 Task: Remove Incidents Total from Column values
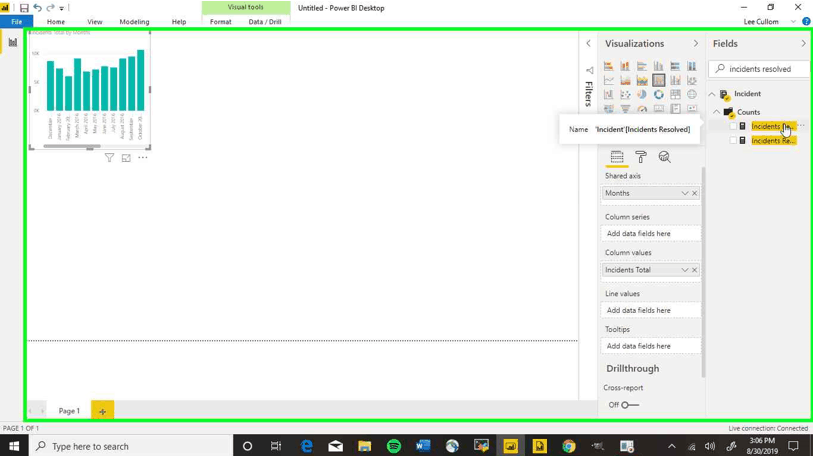(694, 270)
